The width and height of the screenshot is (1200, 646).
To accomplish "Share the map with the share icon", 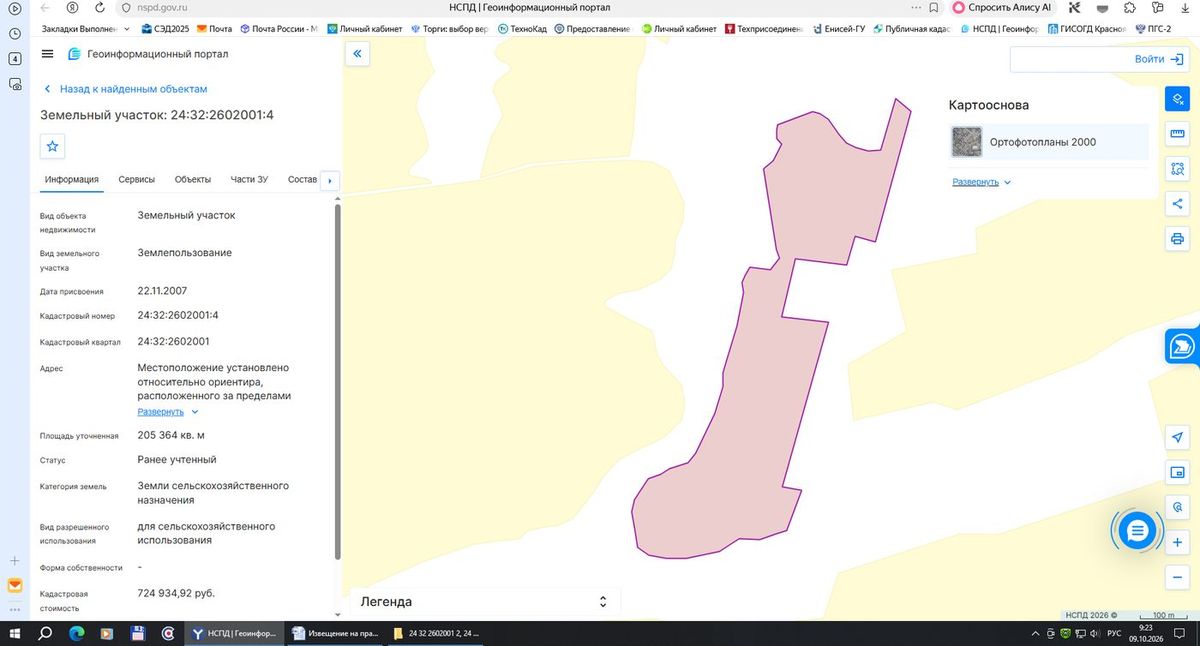I will tap(1177, 204).
